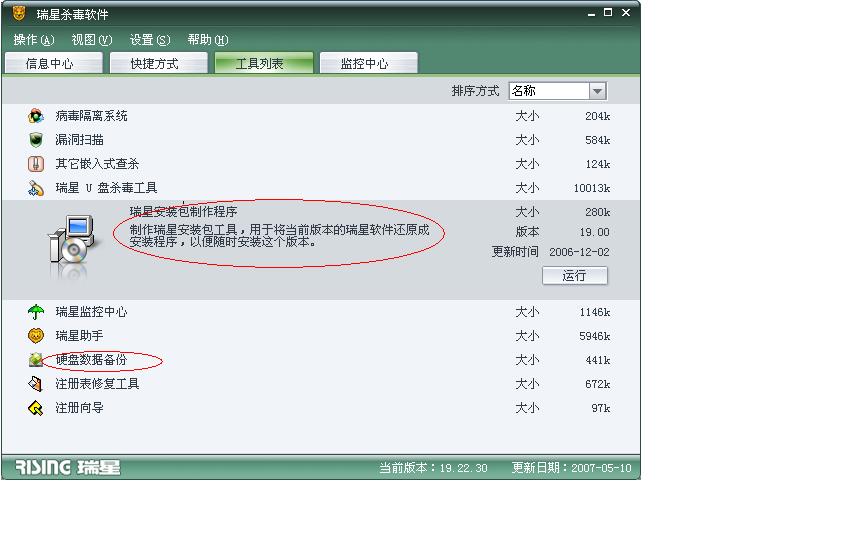Open the 视图(V) menu
Viewport: 863px width, 553px height.
(92, 40)
